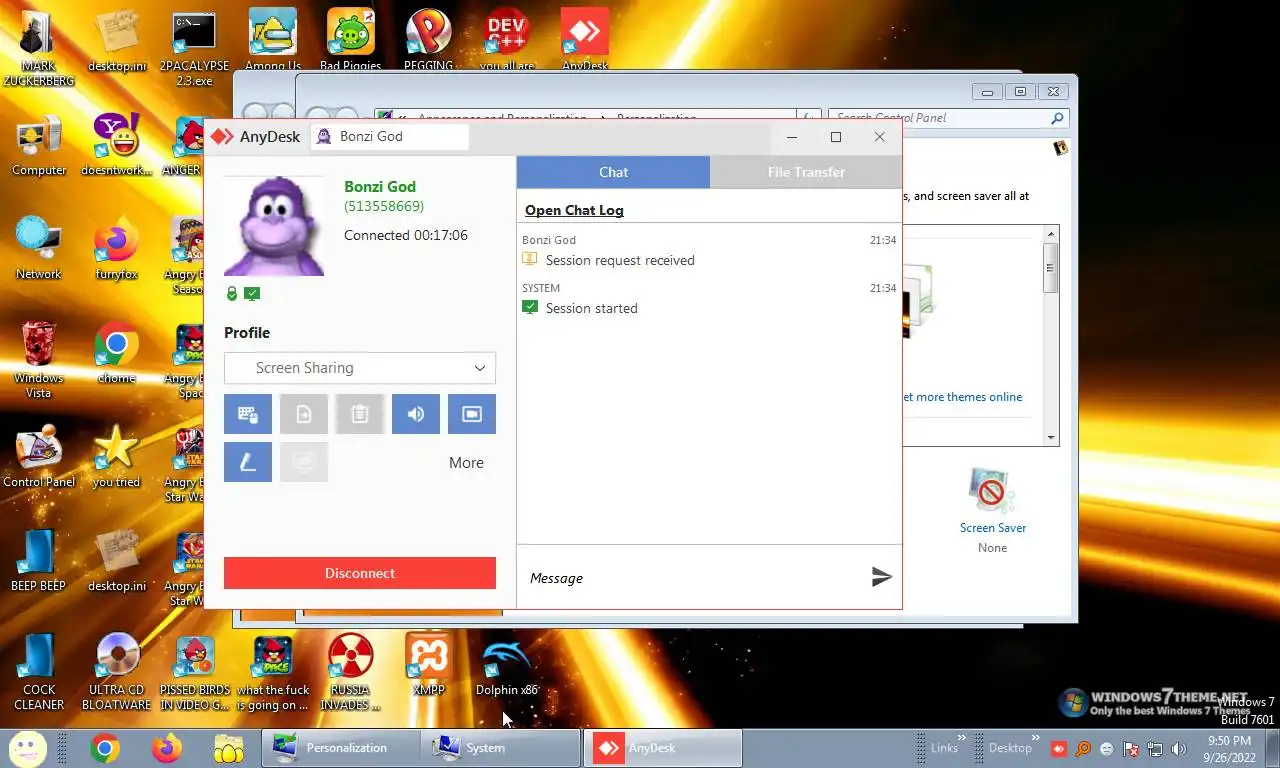Click 'Session started' chat entry
This screenshot has width=1280, height=768.
591,308
